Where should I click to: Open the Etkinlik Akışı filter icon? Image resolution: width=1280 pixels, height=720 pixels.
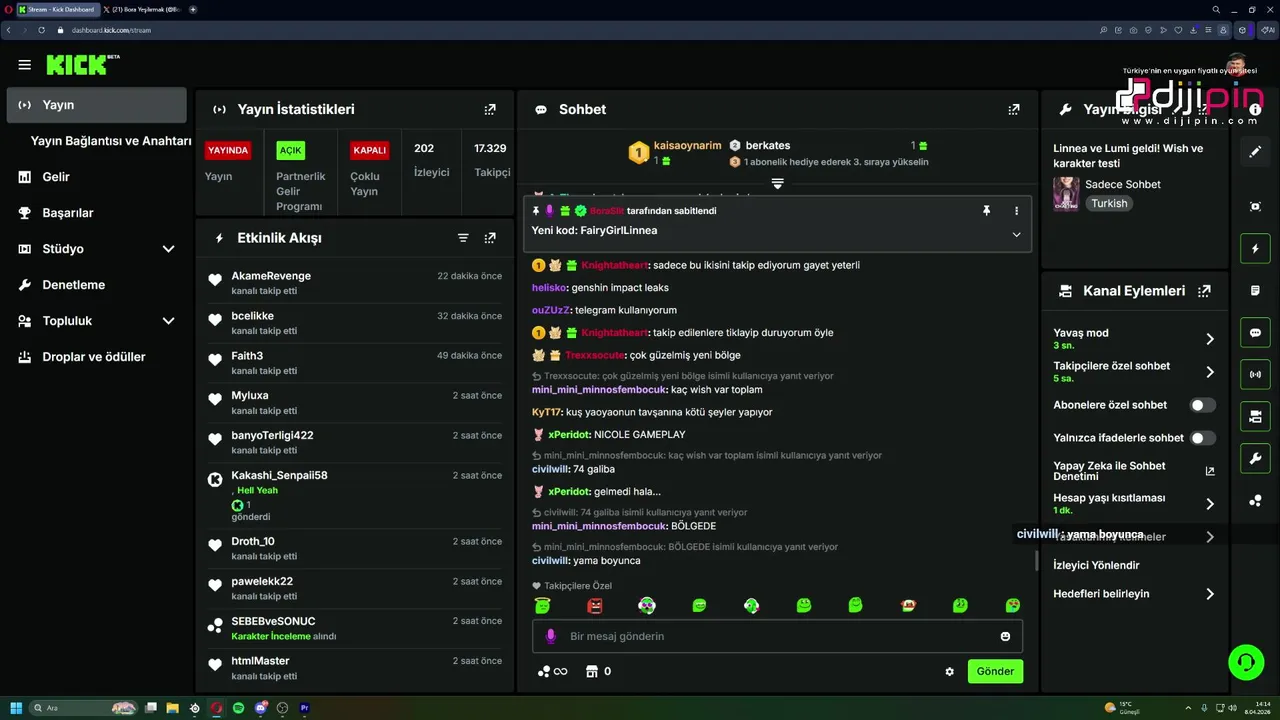(x=463, y=238)
